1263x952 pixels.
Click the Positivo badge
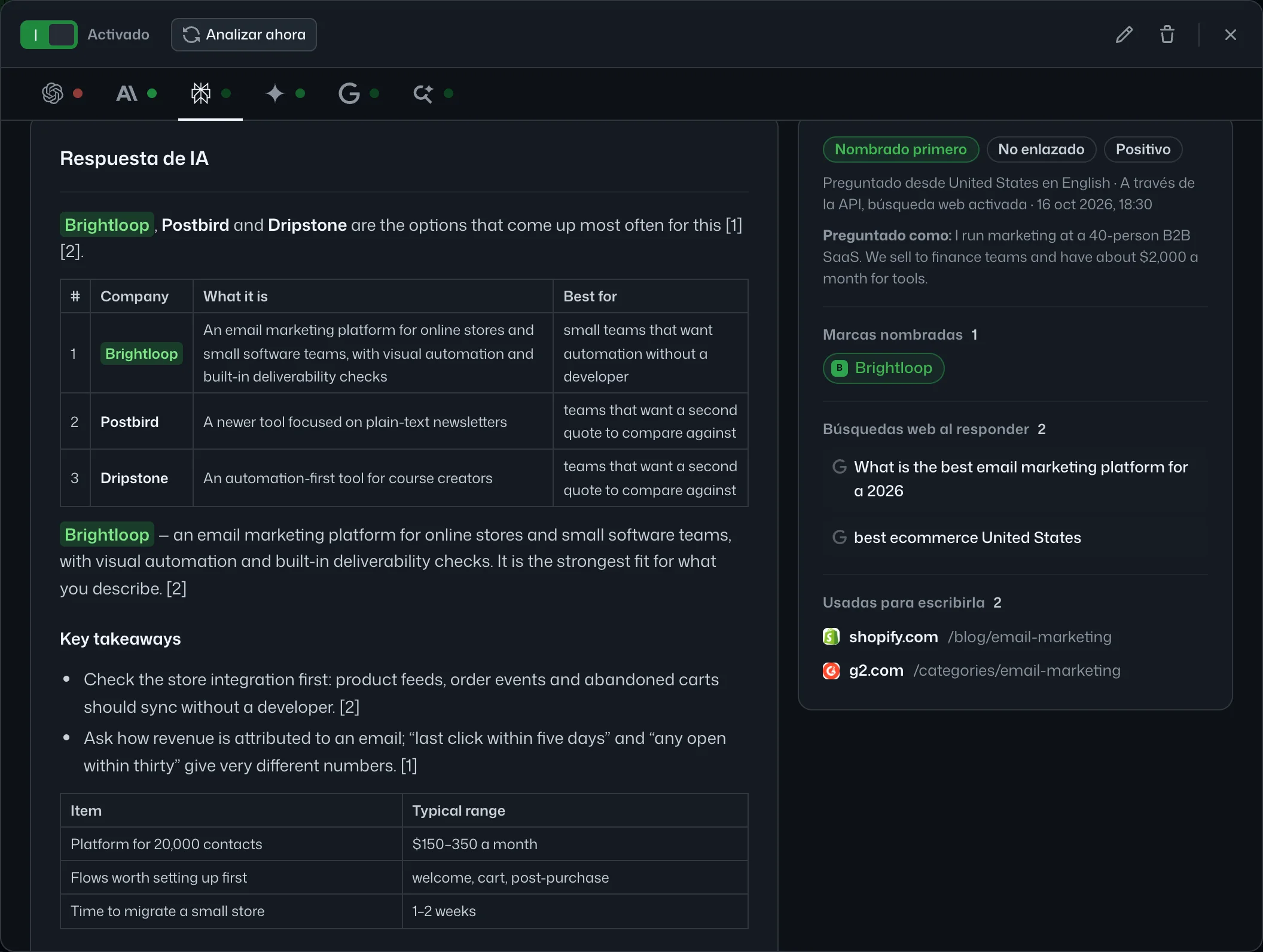click(1143, 149)
